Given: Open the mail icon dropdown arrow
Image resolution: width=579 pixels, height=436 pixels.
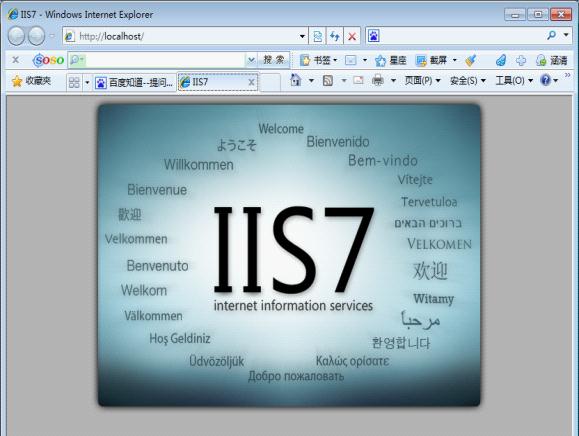Looking at the screenshot, I should click(365, 60).
